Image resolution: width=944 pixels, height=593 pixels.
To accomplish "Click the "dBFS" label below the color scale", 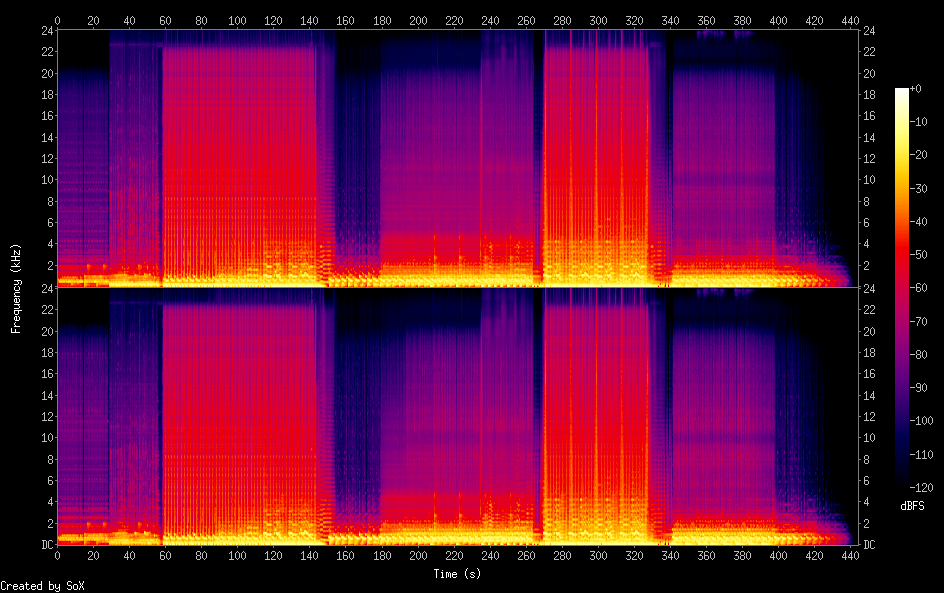I will pyautogui.click(x=911, y=507).
